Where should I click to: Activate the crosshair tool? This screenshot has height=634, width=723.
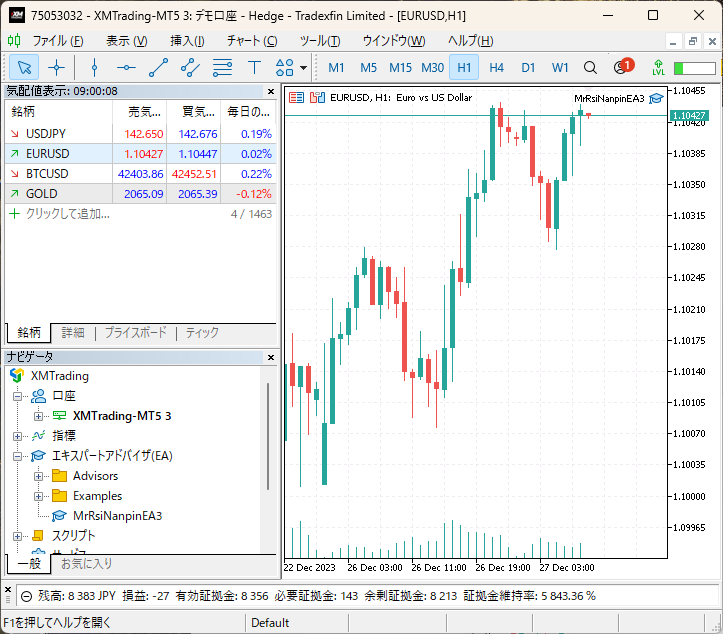click(56, 68)
